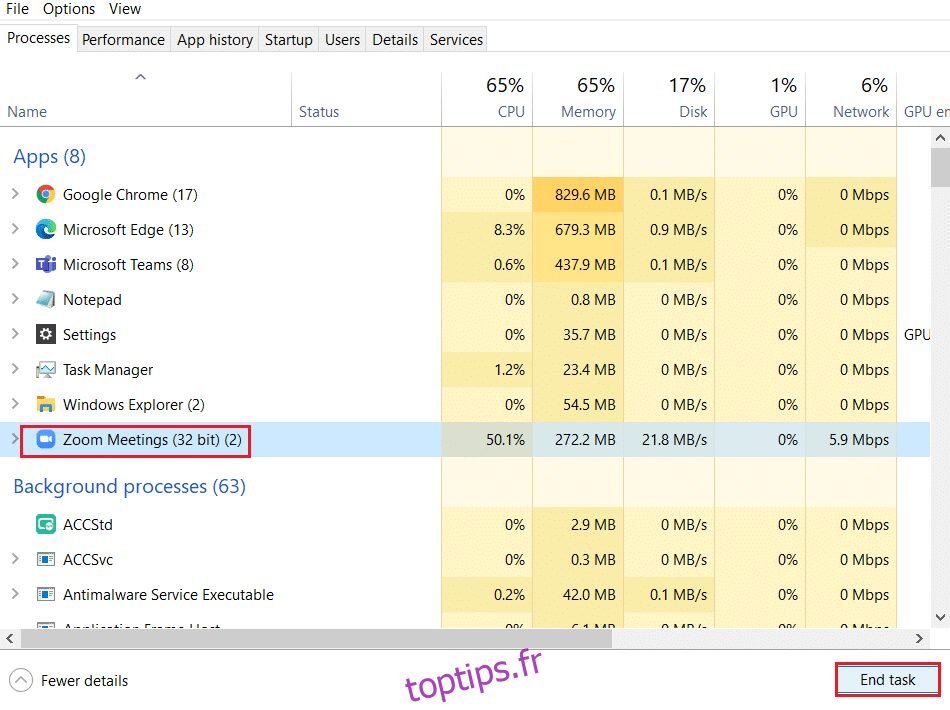Open the Startup tab

coord(288,40)
